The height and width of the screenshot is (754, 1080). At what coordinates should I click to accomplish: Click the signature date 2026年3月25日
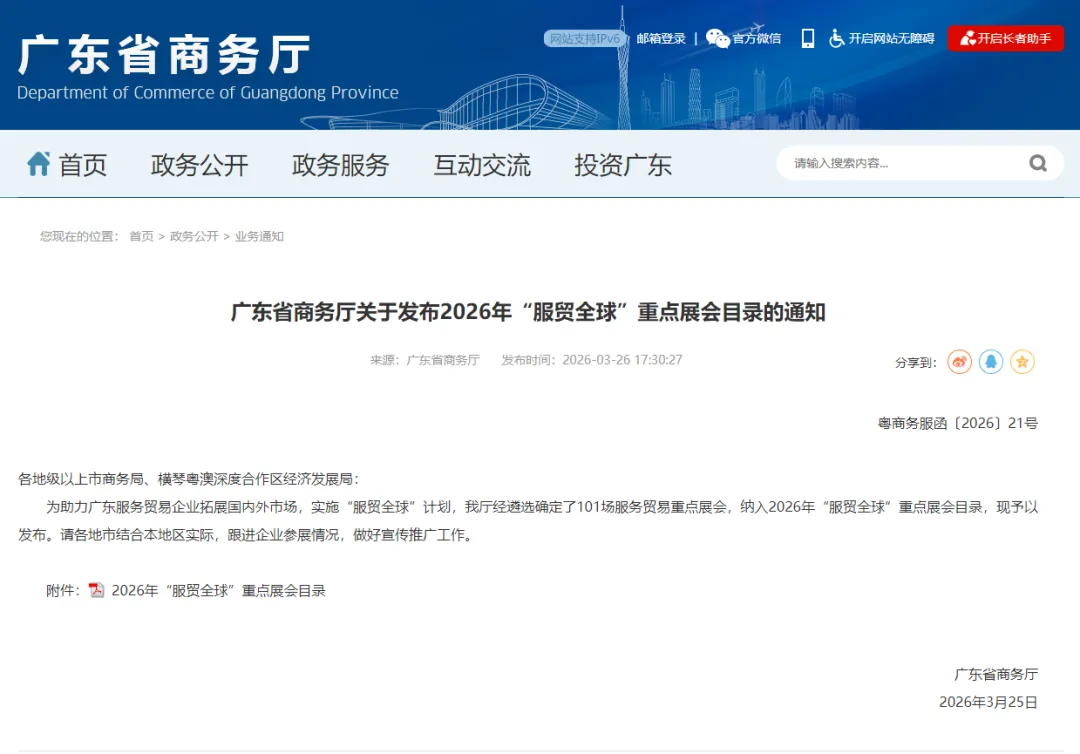point(988,702)
